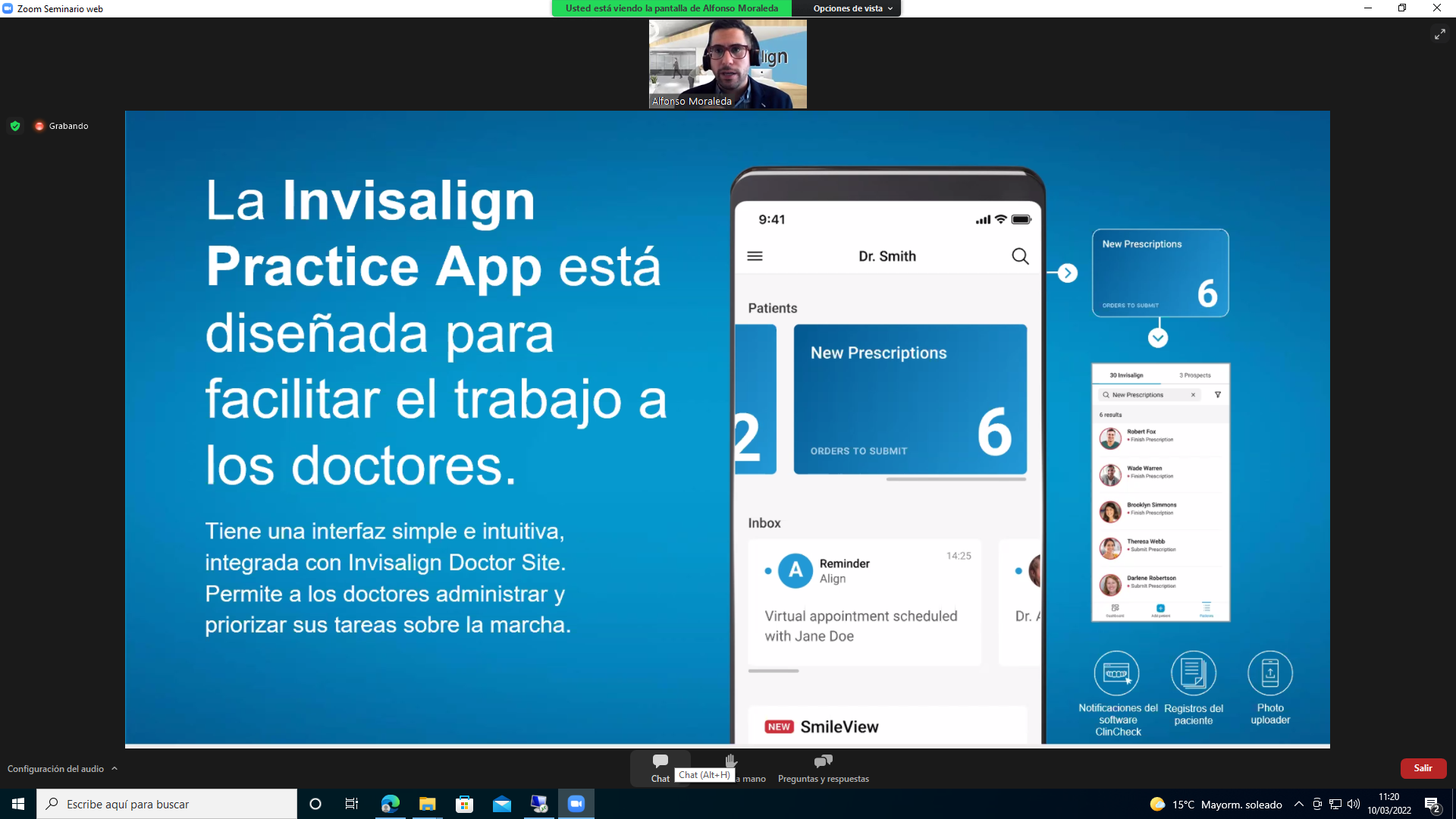The height and width of the screenshot is (819, 1456).
Task: Open Microsoft Store from taskbar
Action: click(465, 804)
